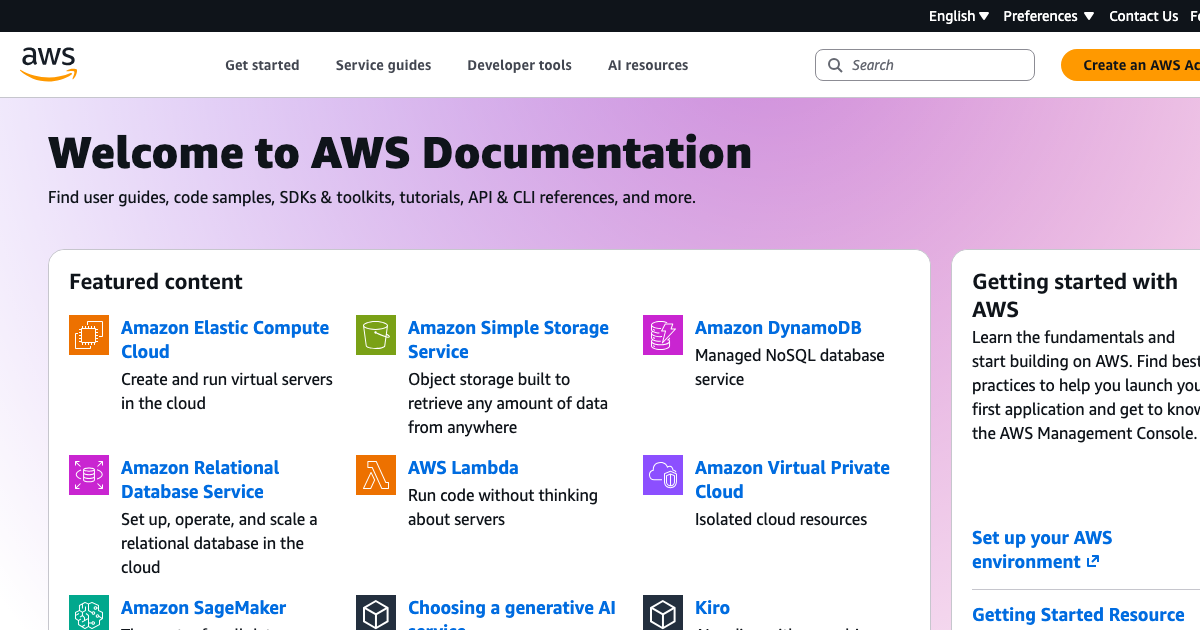Click the search magnifier icon
This screenshot has height=630, width=1200.
pos(835,64)
